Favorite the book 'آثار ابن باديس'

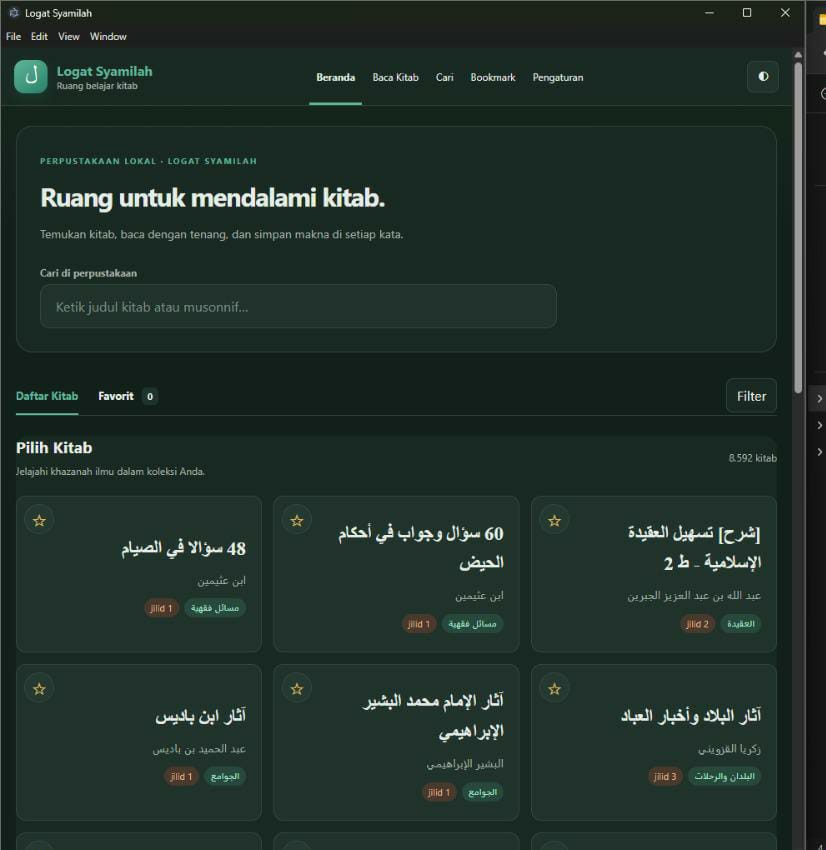[x=39, y=688]
